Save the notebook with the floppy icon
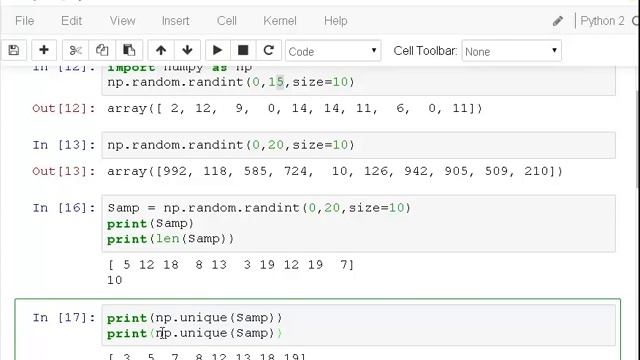 pos(14,50)
